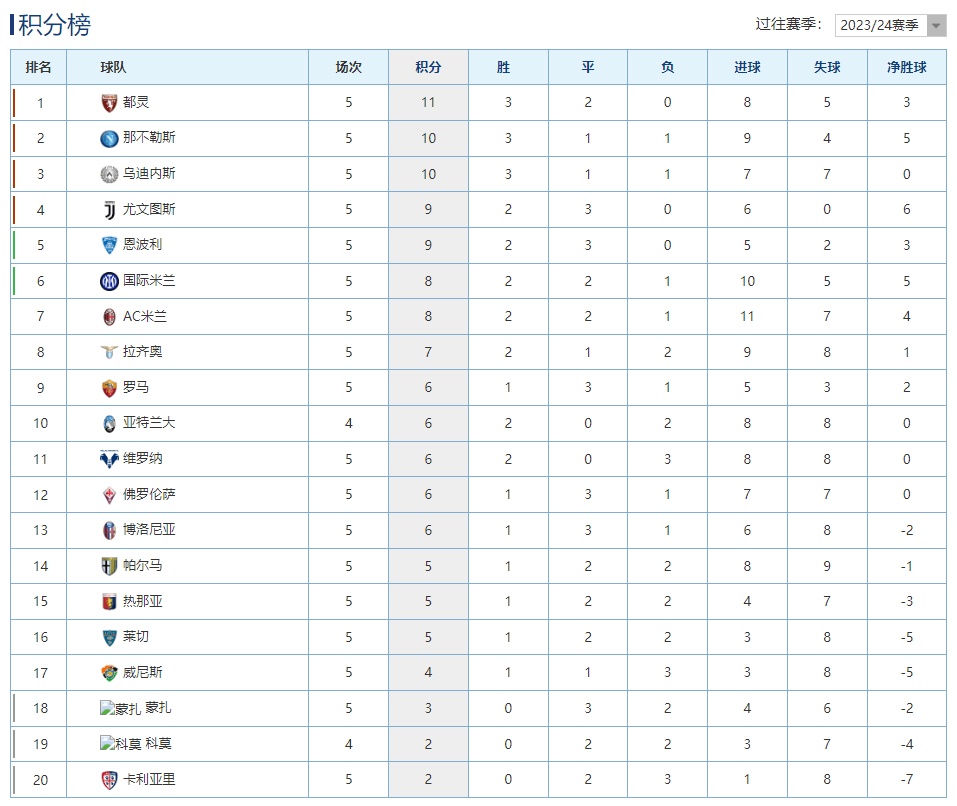Open the 博洛尼亚 team link
Image resolution: width=957 pixels, height=806 pixels.
click(149, 530)
